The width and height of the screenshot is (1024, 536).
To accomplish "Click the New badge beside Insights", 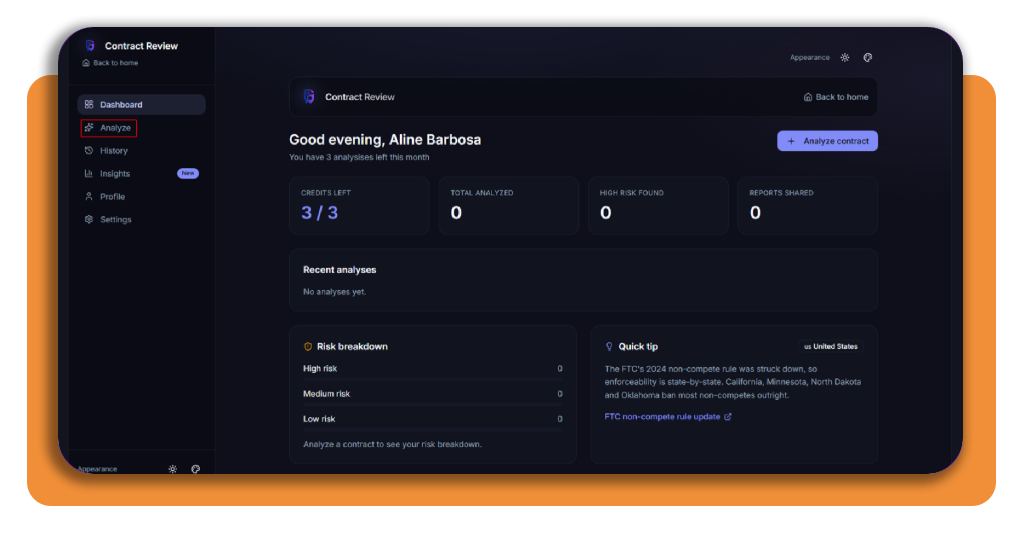I will click(188, 174).
